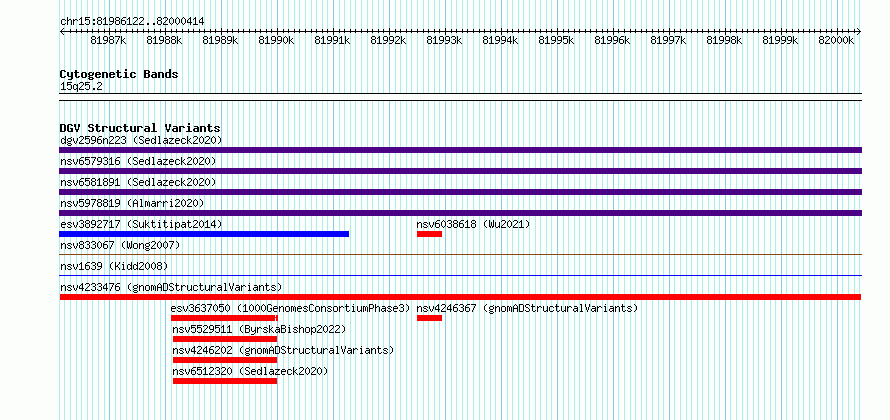
Task: Click the chr15:81986122..82000414 region label
Action: [132, 22]
